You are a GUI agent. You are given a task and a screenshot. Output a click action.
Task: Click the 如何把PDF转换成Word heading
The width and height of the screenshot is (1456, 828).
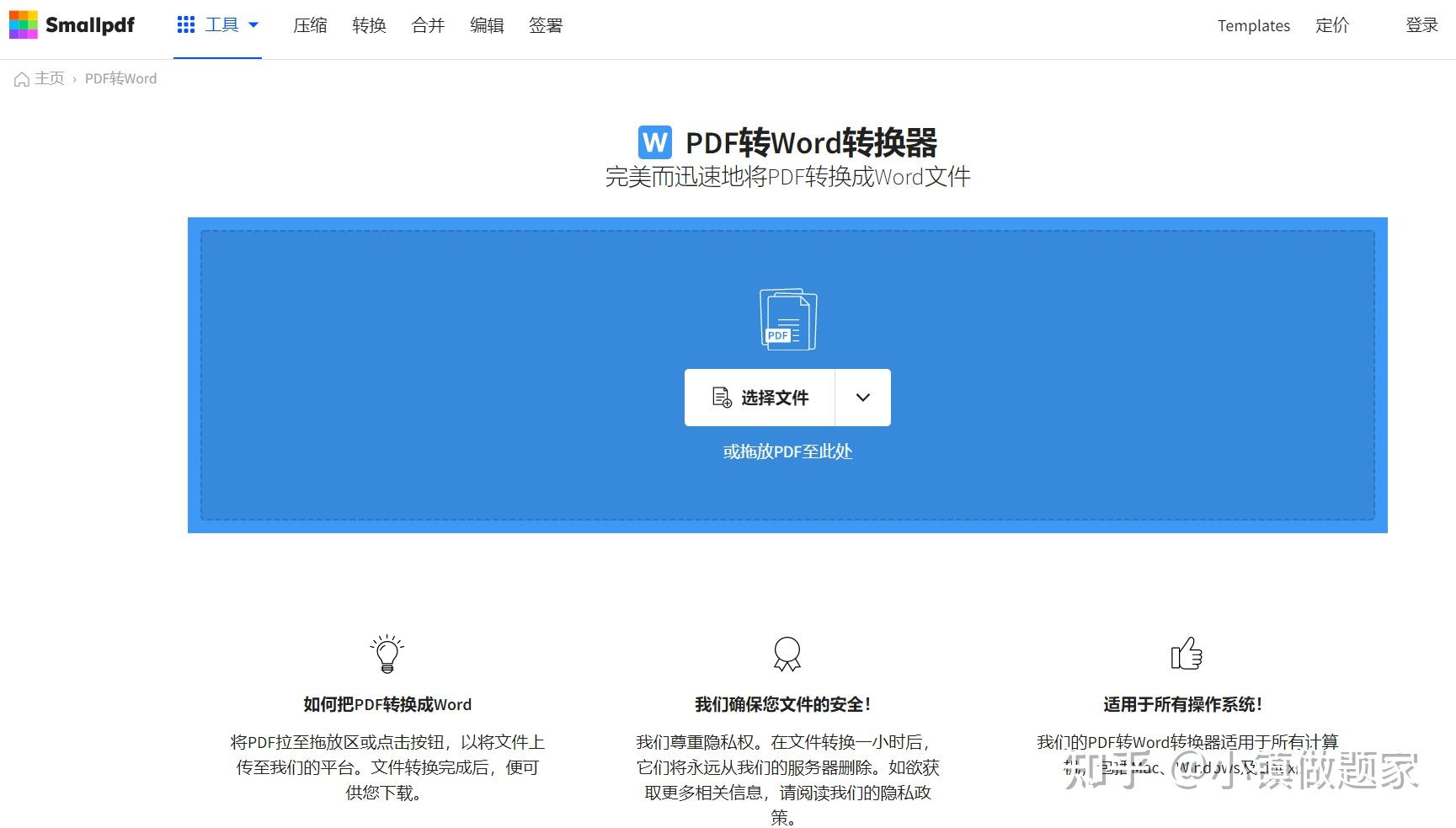tap(387, 704)
